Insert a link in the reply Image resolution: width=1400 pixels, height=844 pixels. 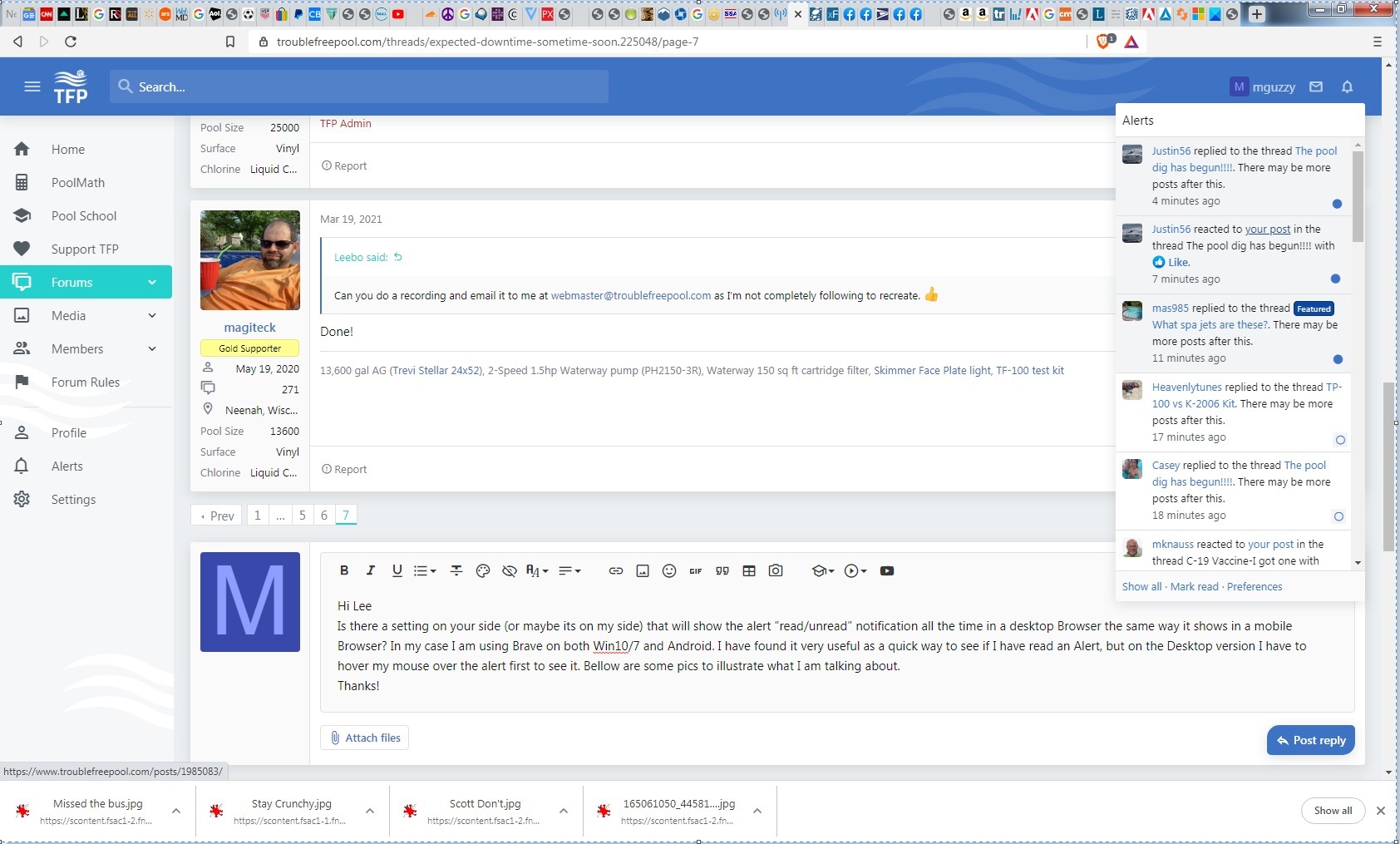point(616,570)
